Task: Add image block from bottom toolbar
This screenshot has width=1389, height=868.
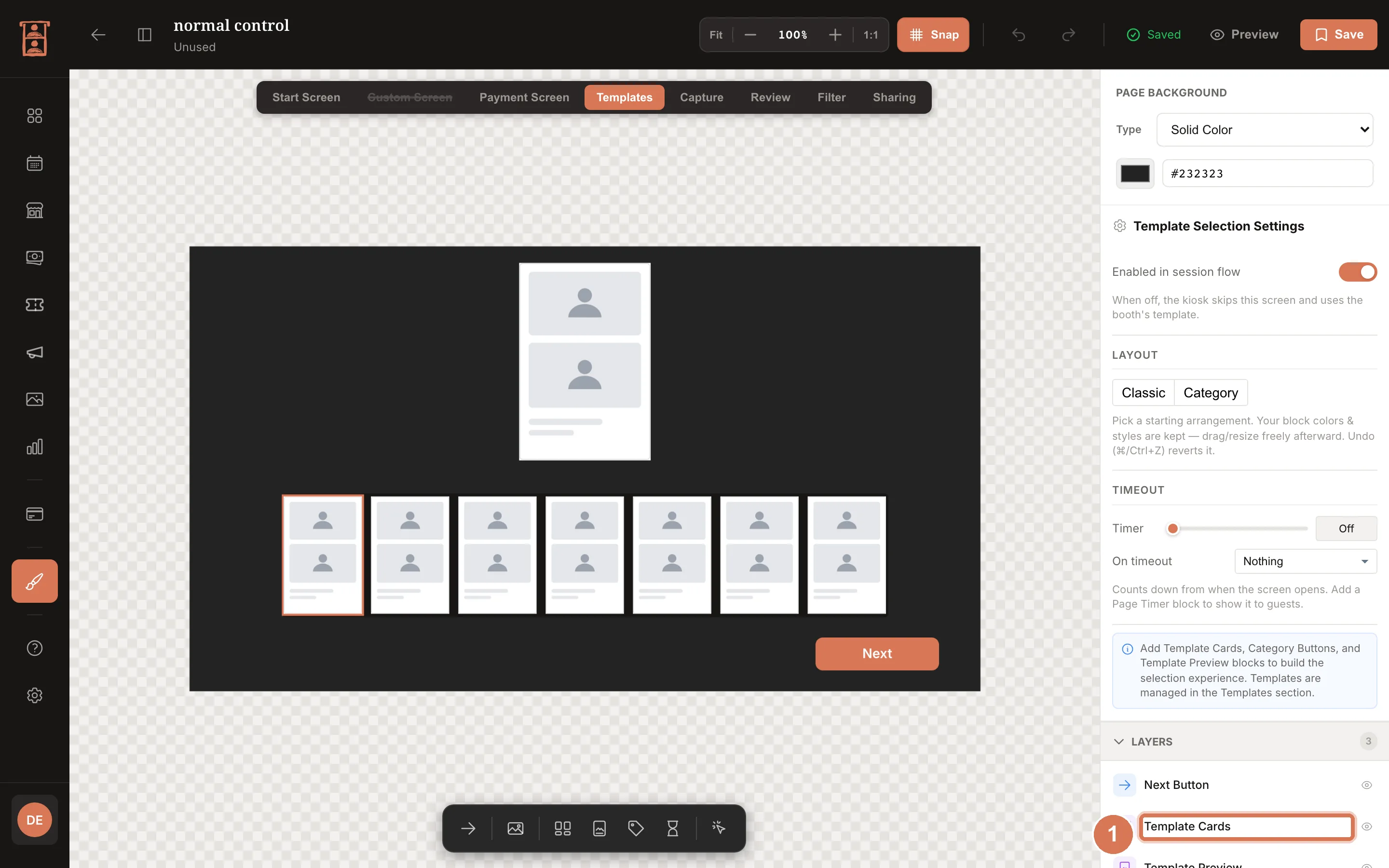Action: [x=516, y=828]
